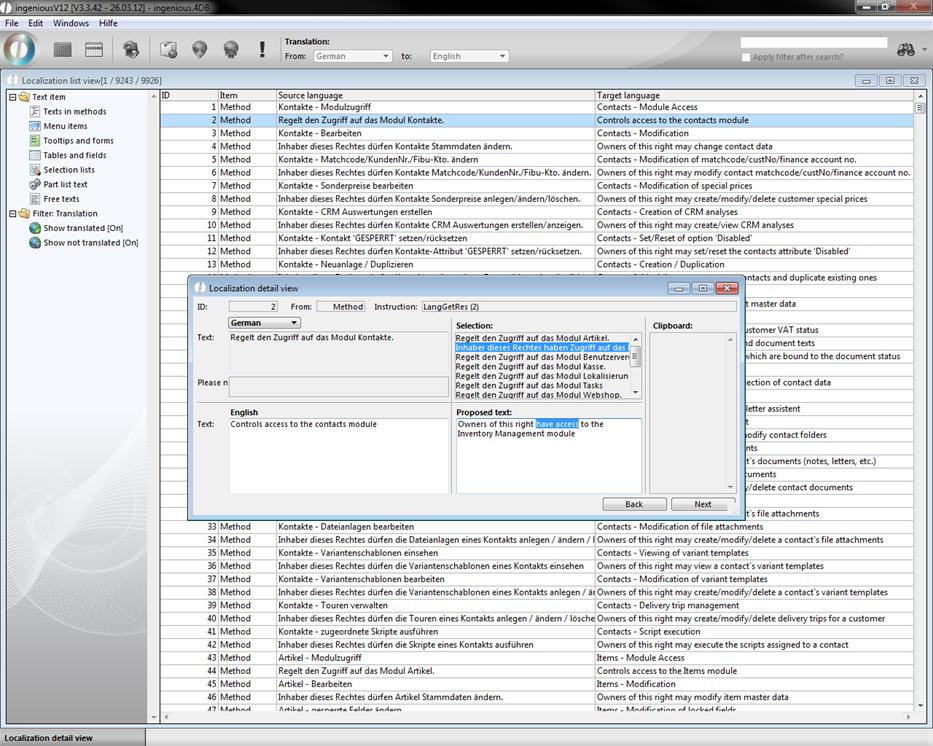This screenshot has width=933, height=746.
Task: Open the Translation to language dropdown
Action: tap(469, 56)
